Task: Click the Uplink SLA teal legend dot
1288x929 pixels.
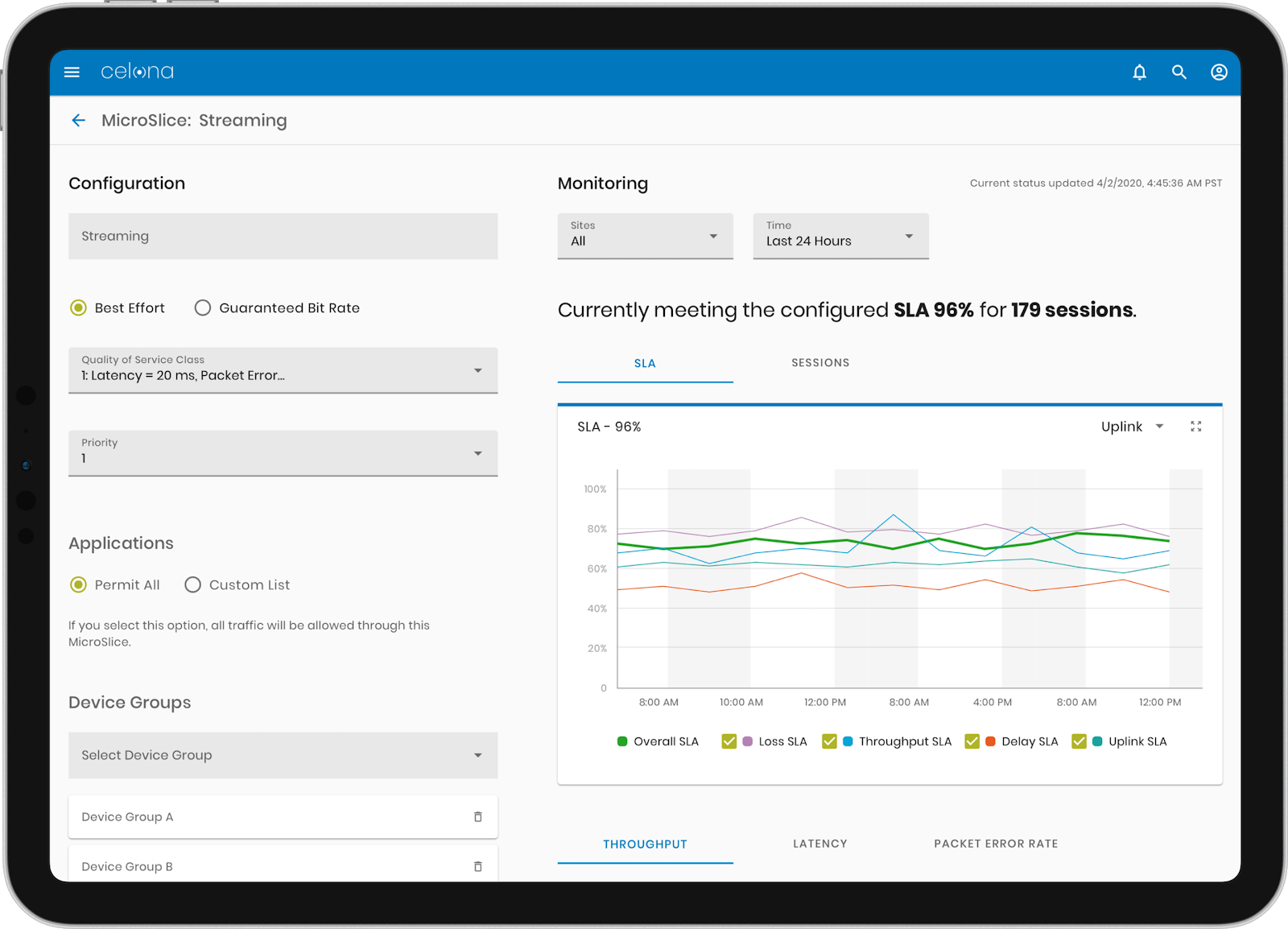Action: (x=1097, y=741)
